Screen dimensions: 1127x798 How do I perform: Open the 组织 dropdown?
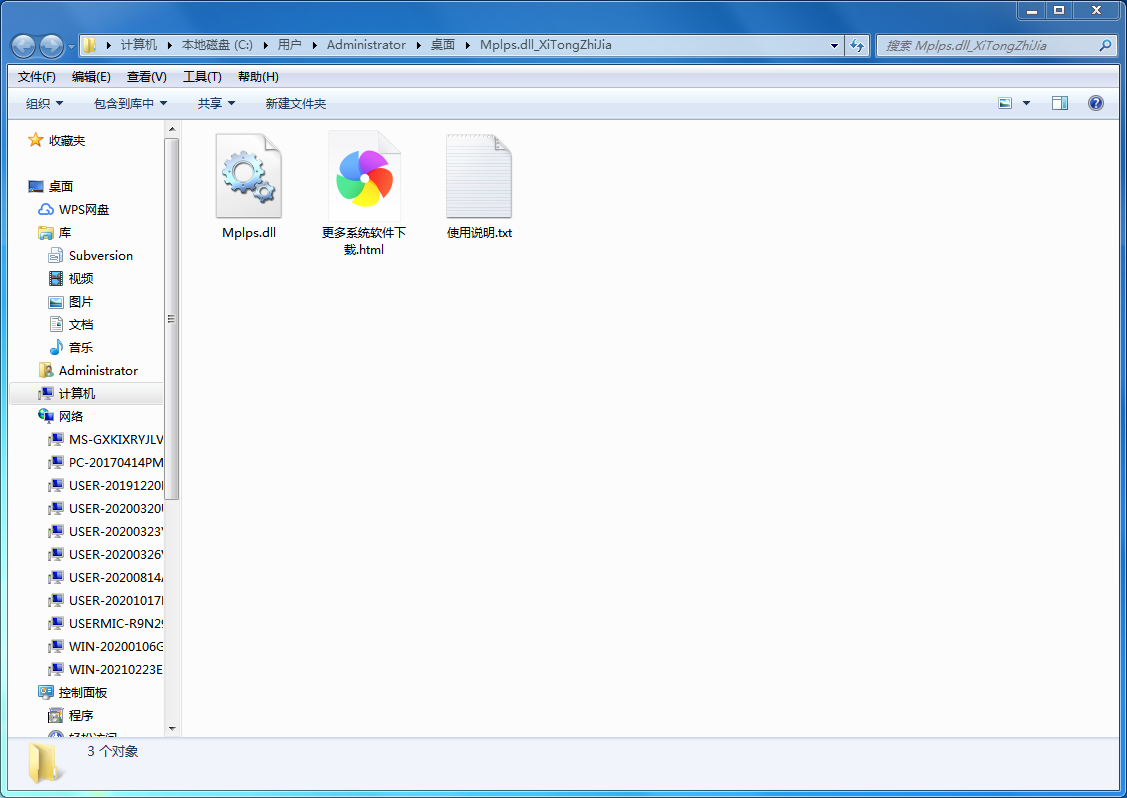(x=45, y=104)
